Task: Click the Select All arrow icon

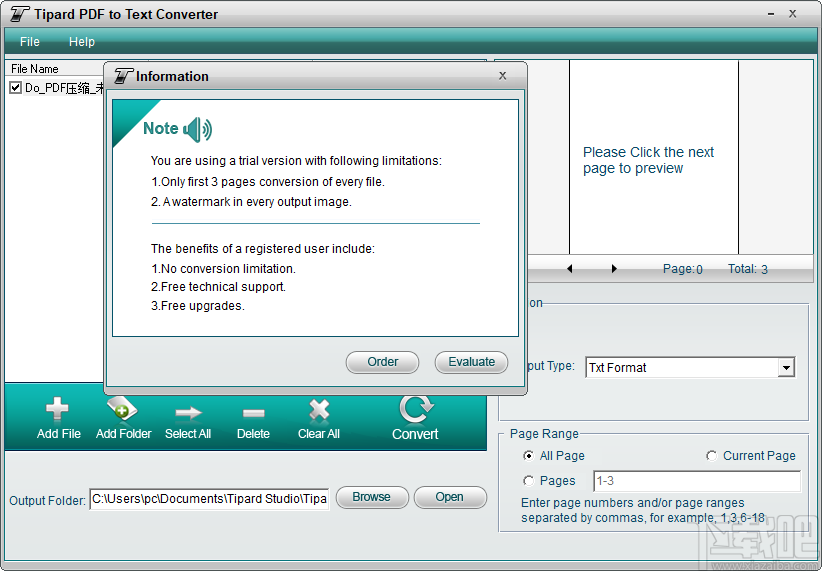Action: point(188,413)
